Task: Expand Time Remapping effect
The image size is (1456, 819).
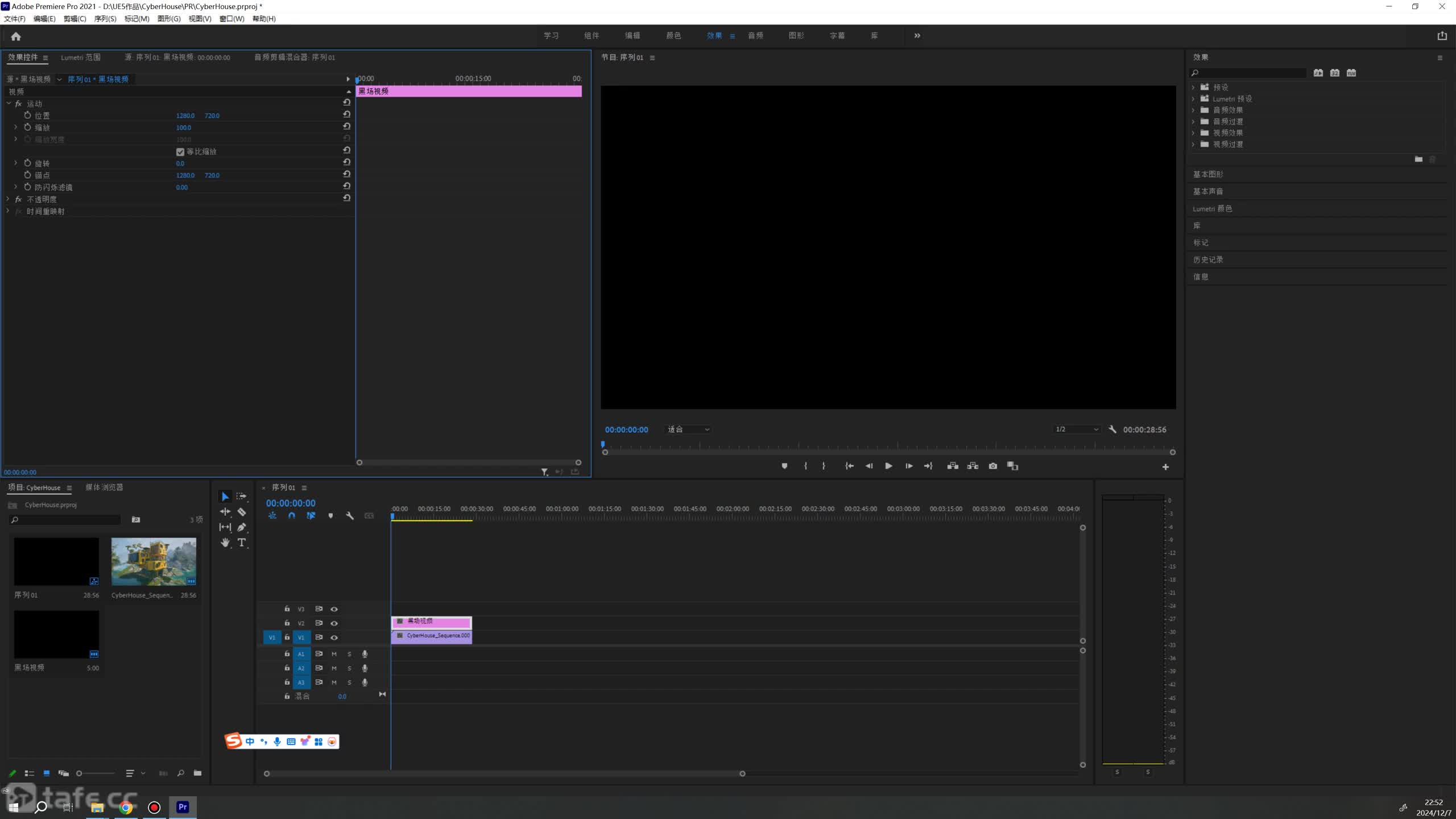Action: pos(8,211)
